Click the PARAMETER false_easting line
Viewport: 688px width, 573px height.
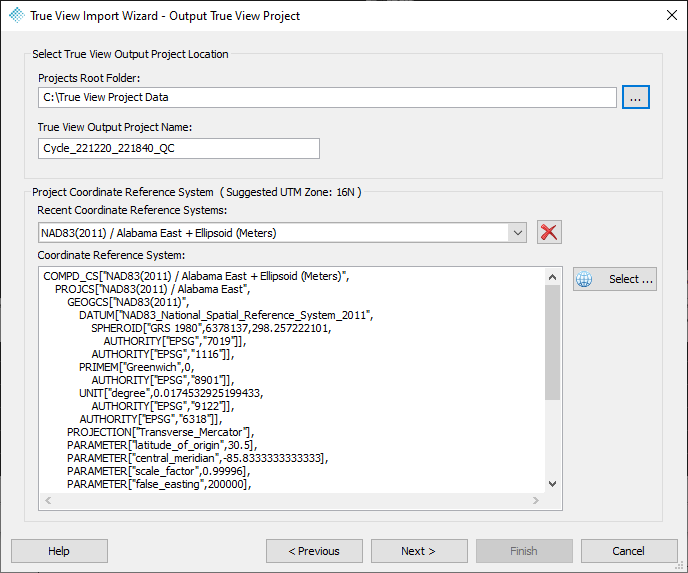pyautogui.click(x=159, y=484)
